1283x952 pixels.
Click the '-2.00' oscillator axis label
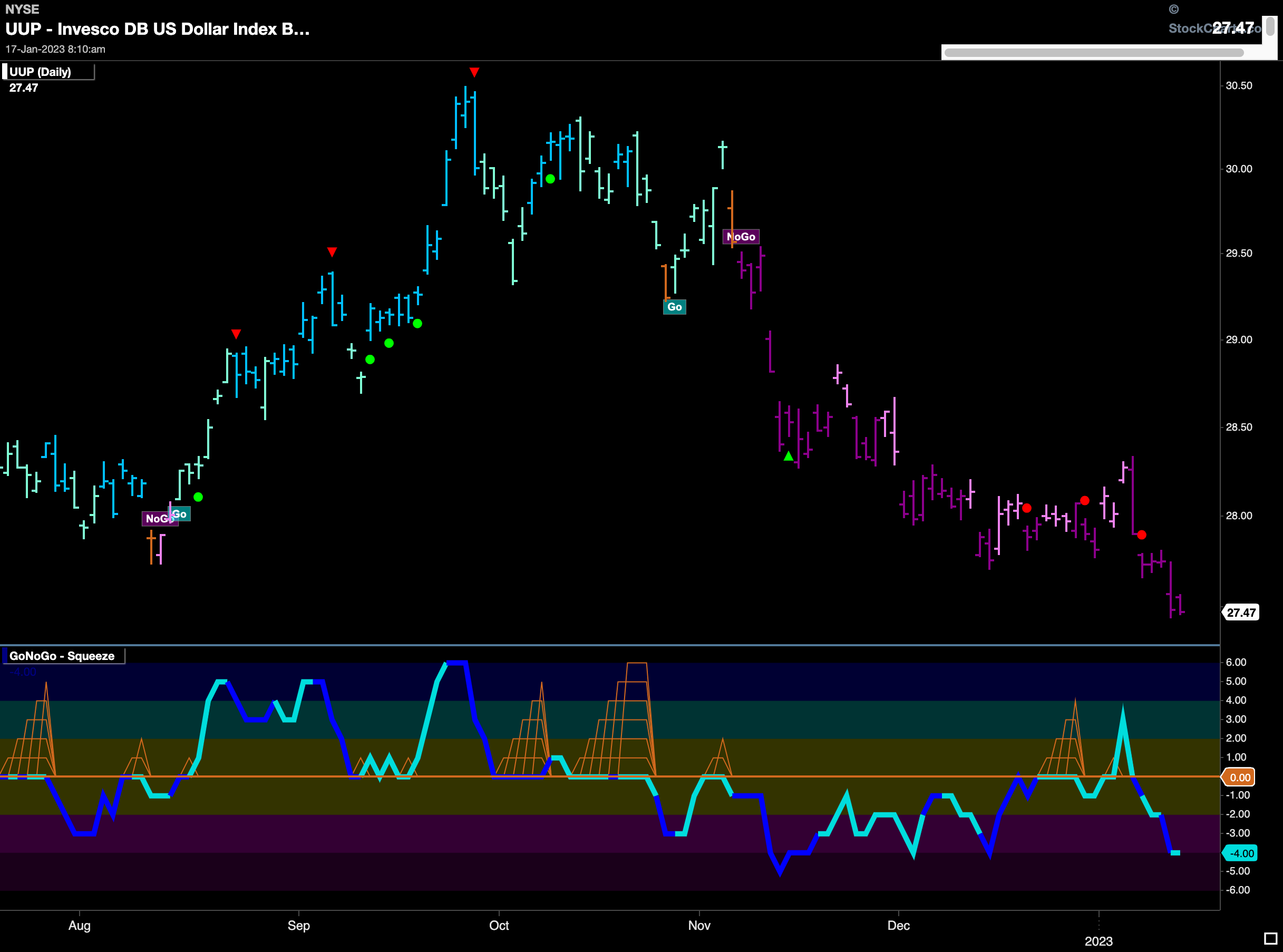1238,814
